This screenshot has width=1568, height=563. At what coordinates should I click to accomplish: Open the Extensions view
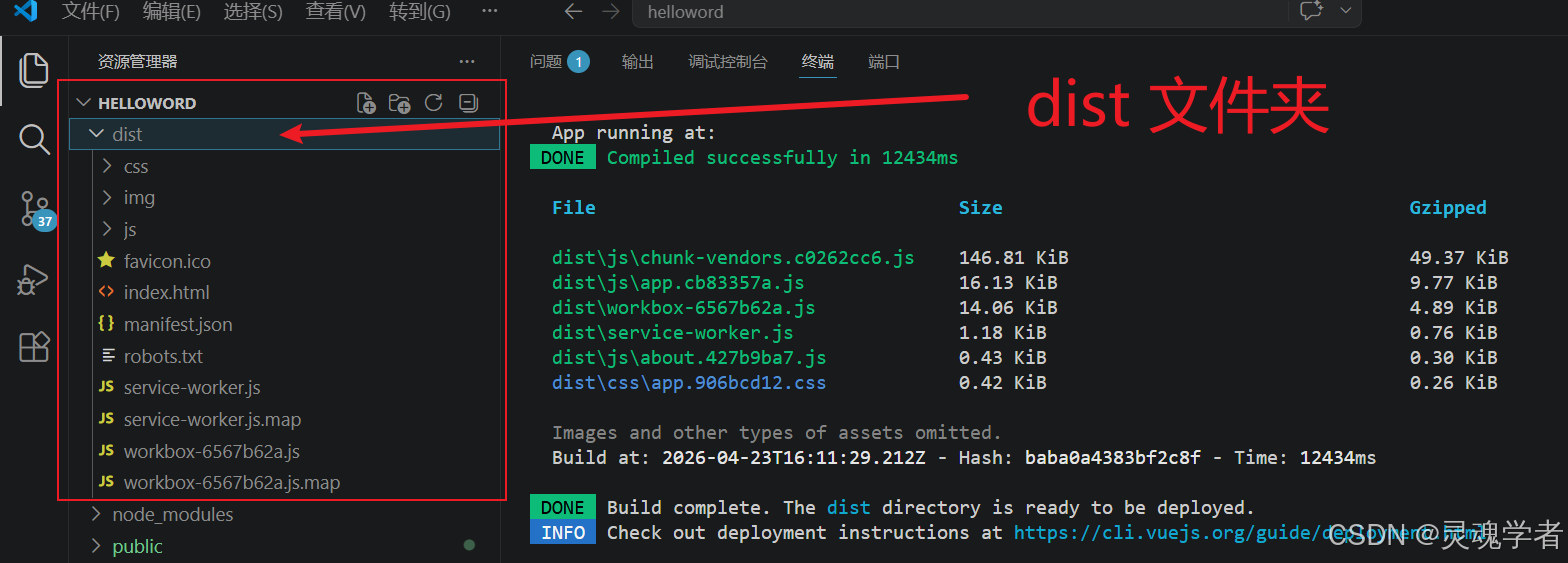coord(34,347)
